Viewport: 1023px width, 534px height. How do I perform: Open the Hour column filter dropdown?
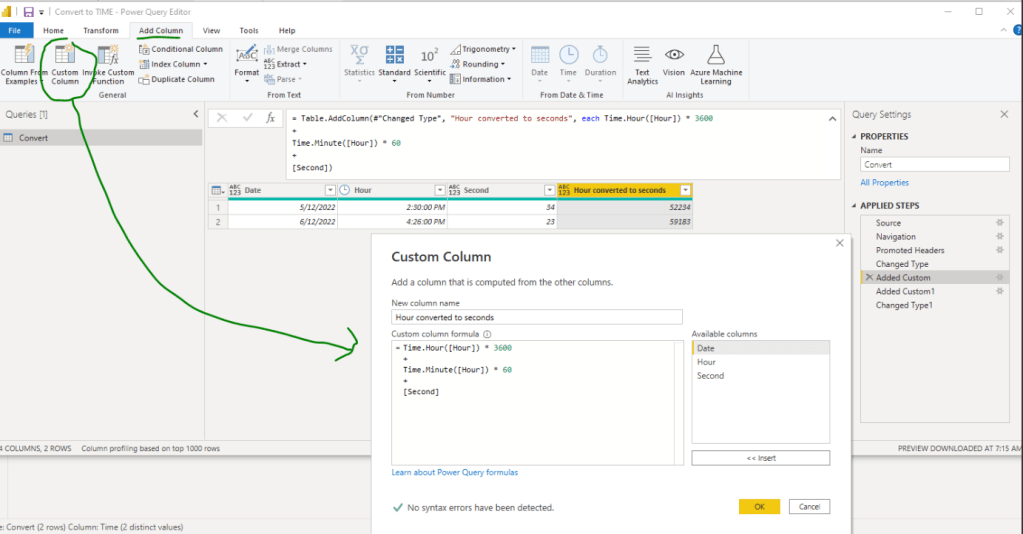(x=440, y=190)
